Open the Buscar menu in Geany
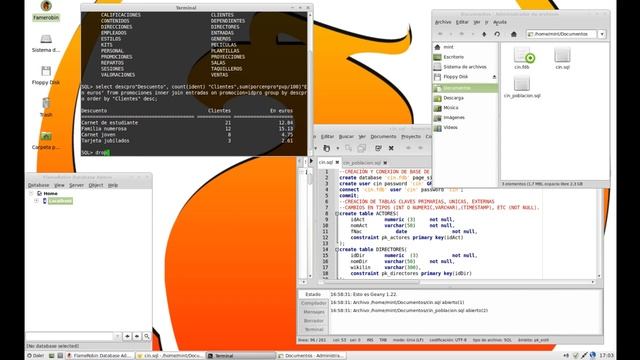 (347, 136)
